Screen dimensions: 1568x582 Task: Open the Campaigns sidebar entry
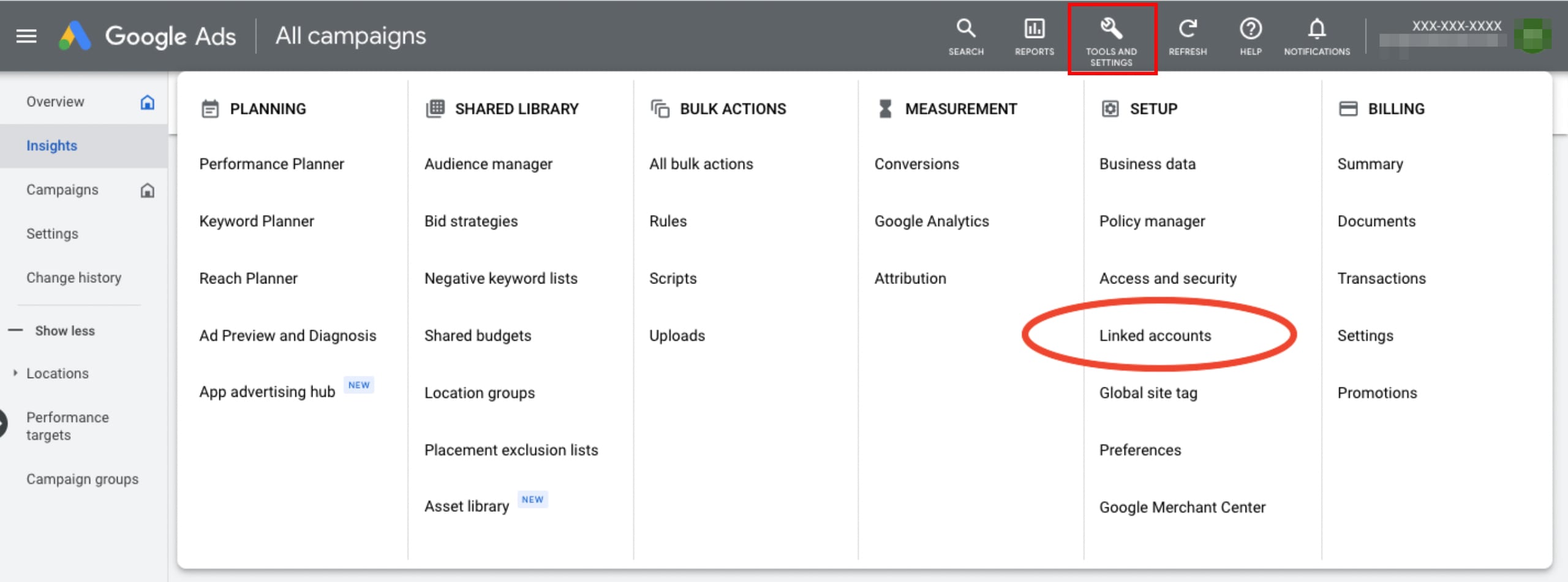(x=62, y=189)
